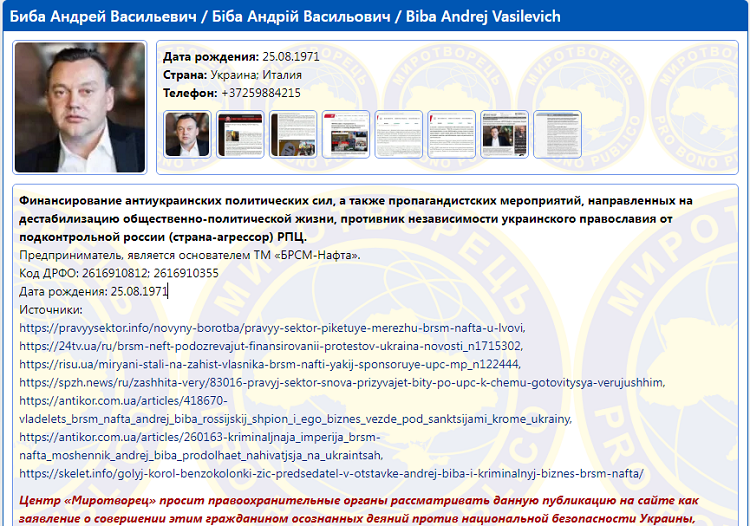Click the Код ДРФО number line
The image size is (750, 526).
pos(118,273)
